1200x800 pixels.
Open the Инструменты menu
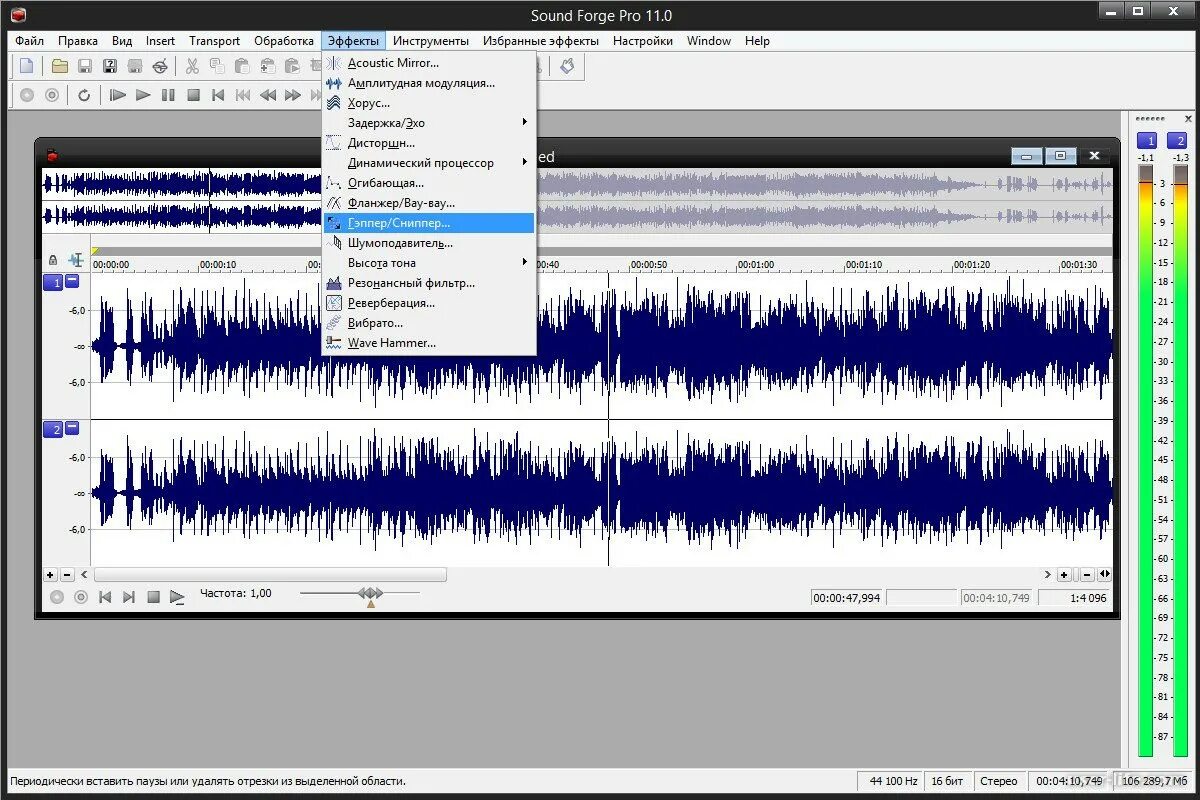(x=430, y=41)
